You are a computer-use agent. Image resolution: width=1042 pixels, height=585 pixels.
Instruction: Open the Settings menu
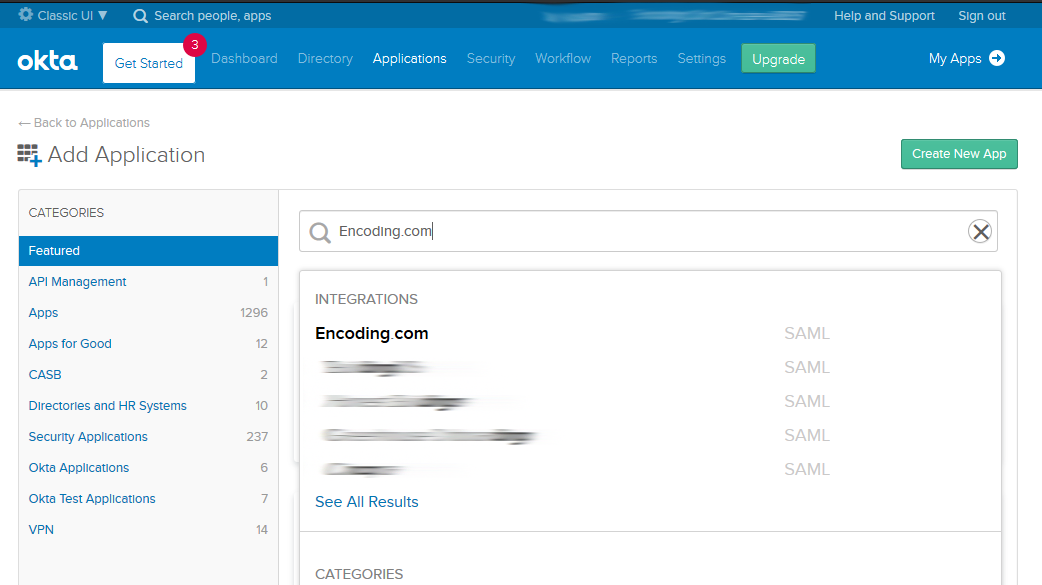pyautogui.click(x=701, y=58)
